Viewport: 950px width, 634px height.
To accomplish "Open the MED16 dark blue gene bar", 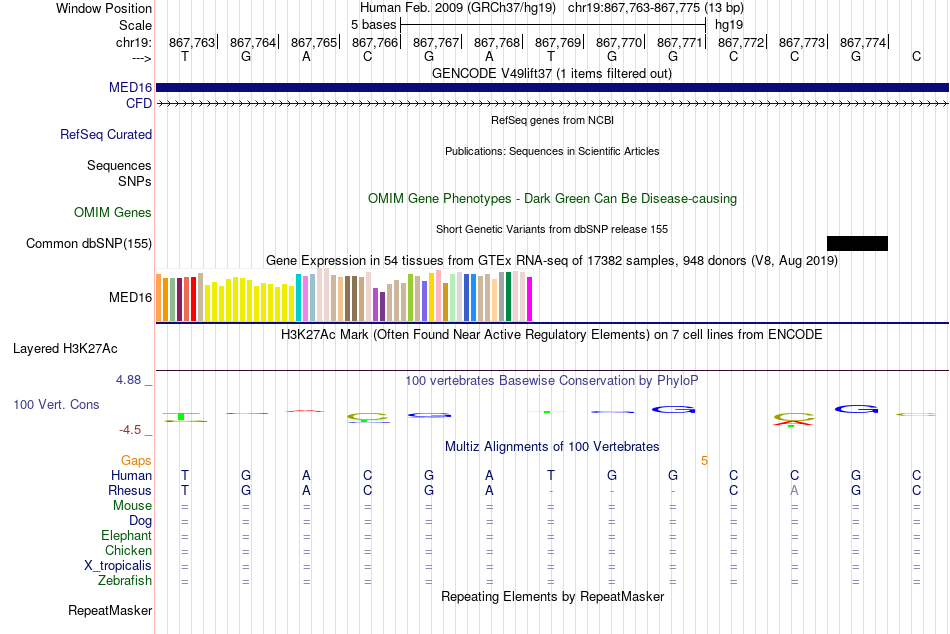I will [553, 87].
